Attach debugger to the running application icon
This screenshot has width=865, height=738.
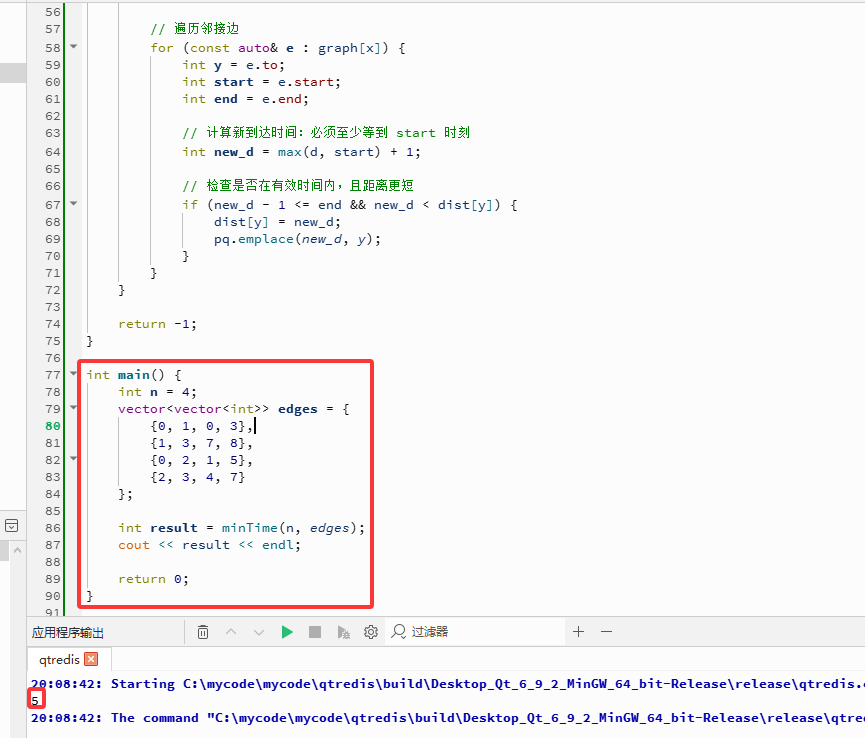pyautogui.click(x=343, y=632)
